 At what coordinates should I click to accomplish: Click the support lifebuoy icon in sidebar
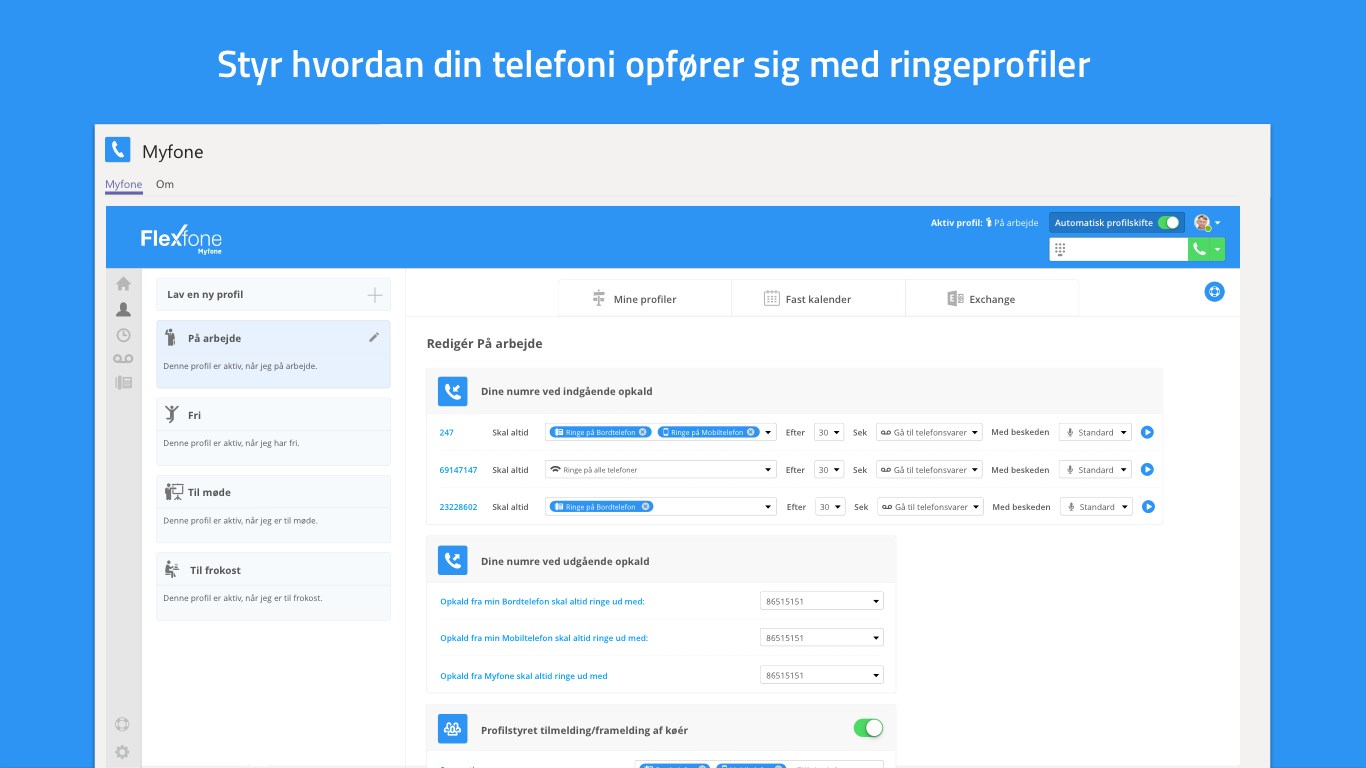coord(122,725)
